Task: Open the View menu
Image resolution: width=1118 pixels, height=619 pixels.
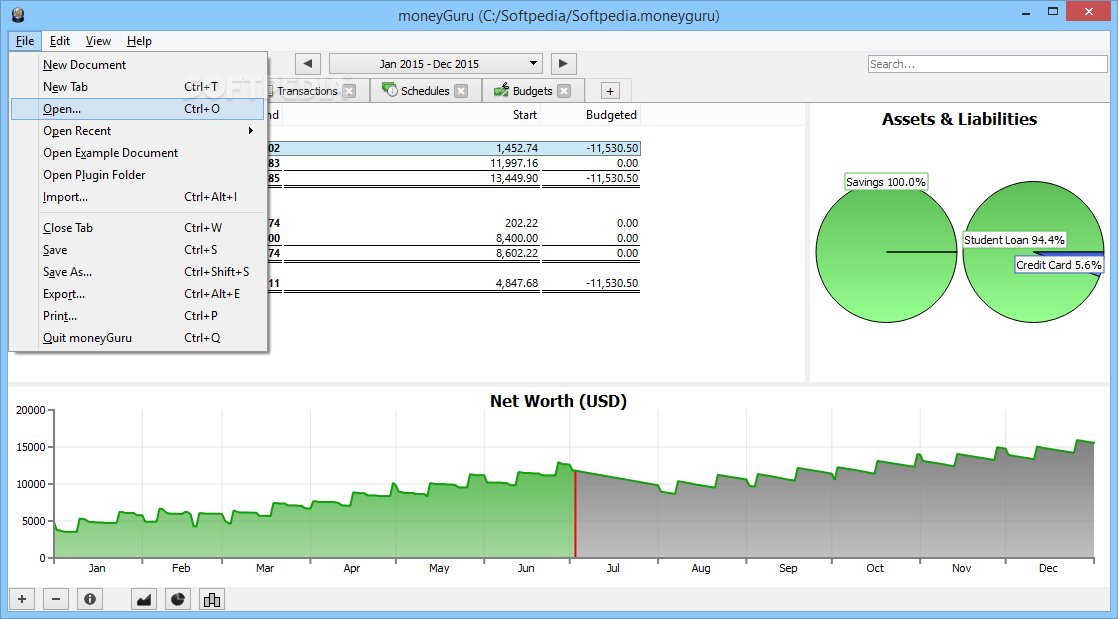Action: (x=98, y=41)
